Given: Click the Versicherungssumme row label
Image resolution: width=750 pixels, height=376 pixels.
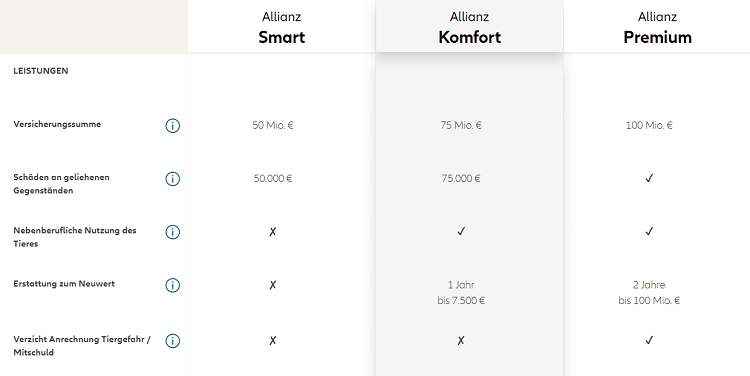Looking at the screenshot, I should pos(57,124).
